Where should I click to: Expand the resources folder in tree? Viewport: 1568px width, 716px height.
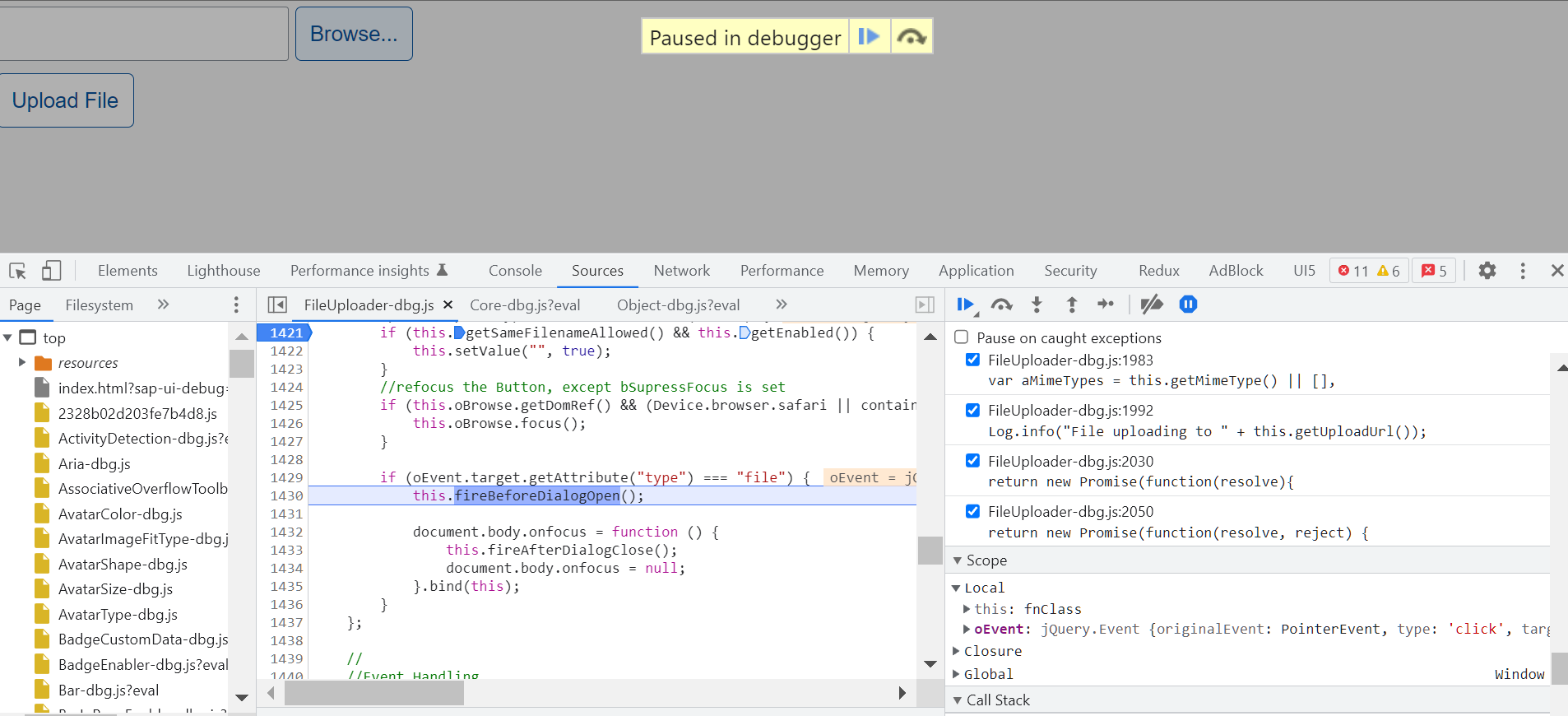(22, 363)
